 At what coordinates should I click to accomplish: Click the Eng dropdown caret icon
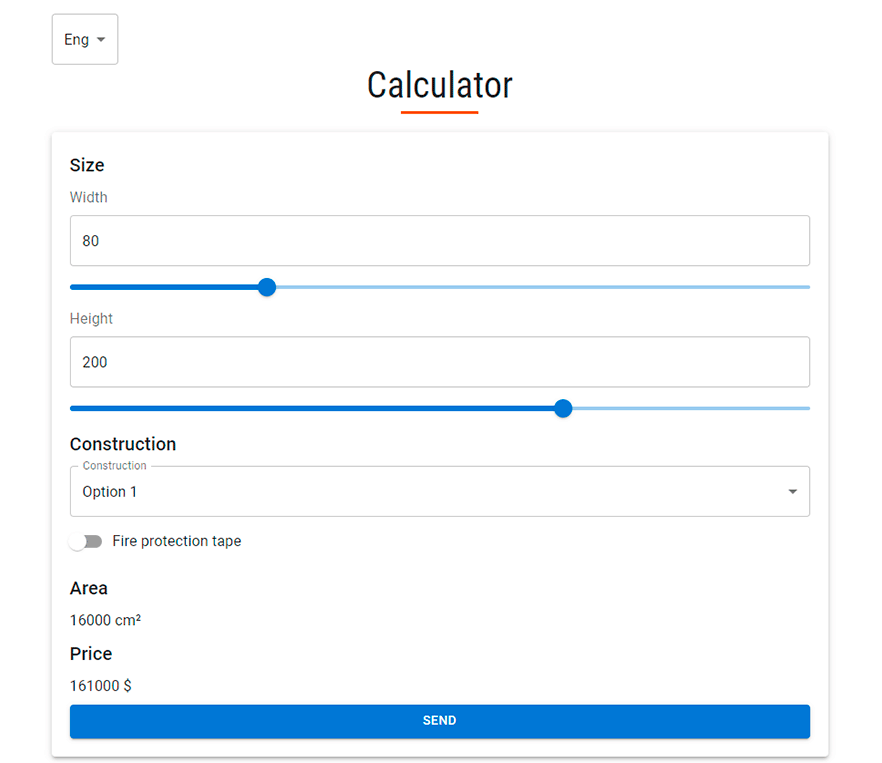100,39
